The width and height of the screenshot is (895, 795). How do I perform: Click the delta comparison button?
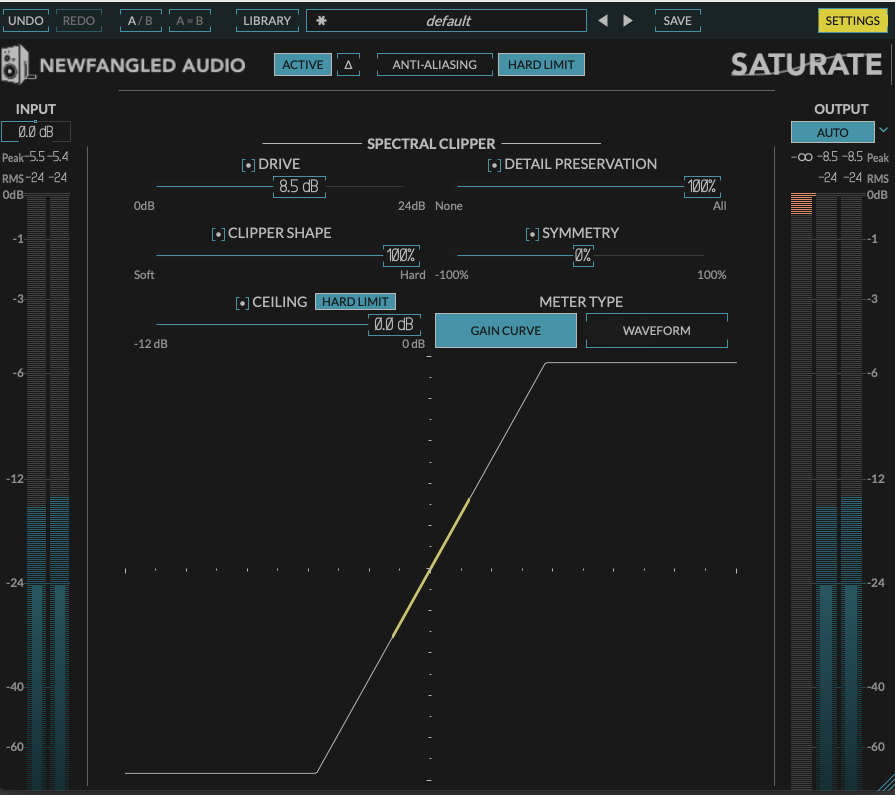coord(345,64)
